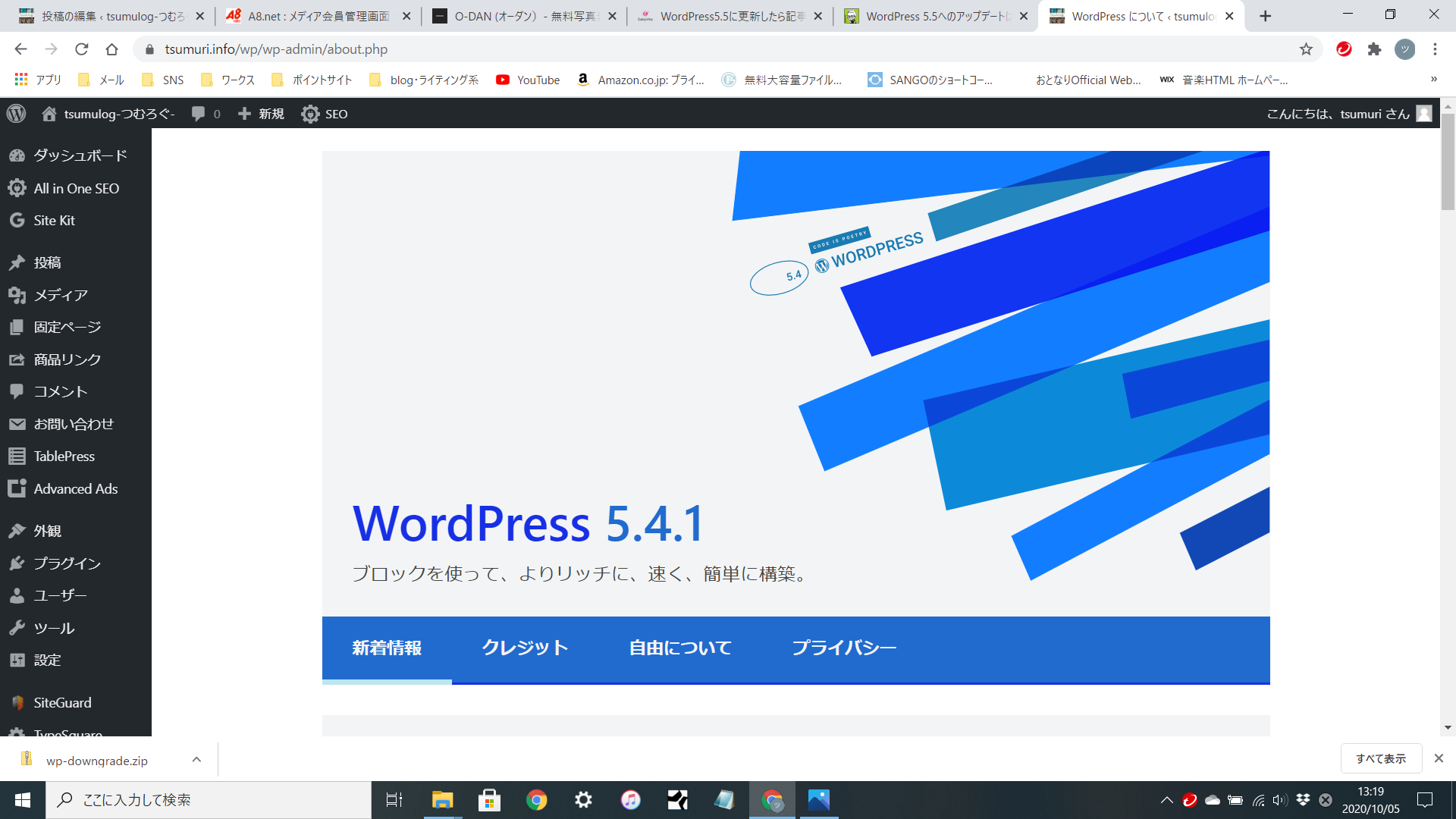This screenshot has height=819, width=1456.
Task: Open a new browser tab
Action: pos(1265,16)
